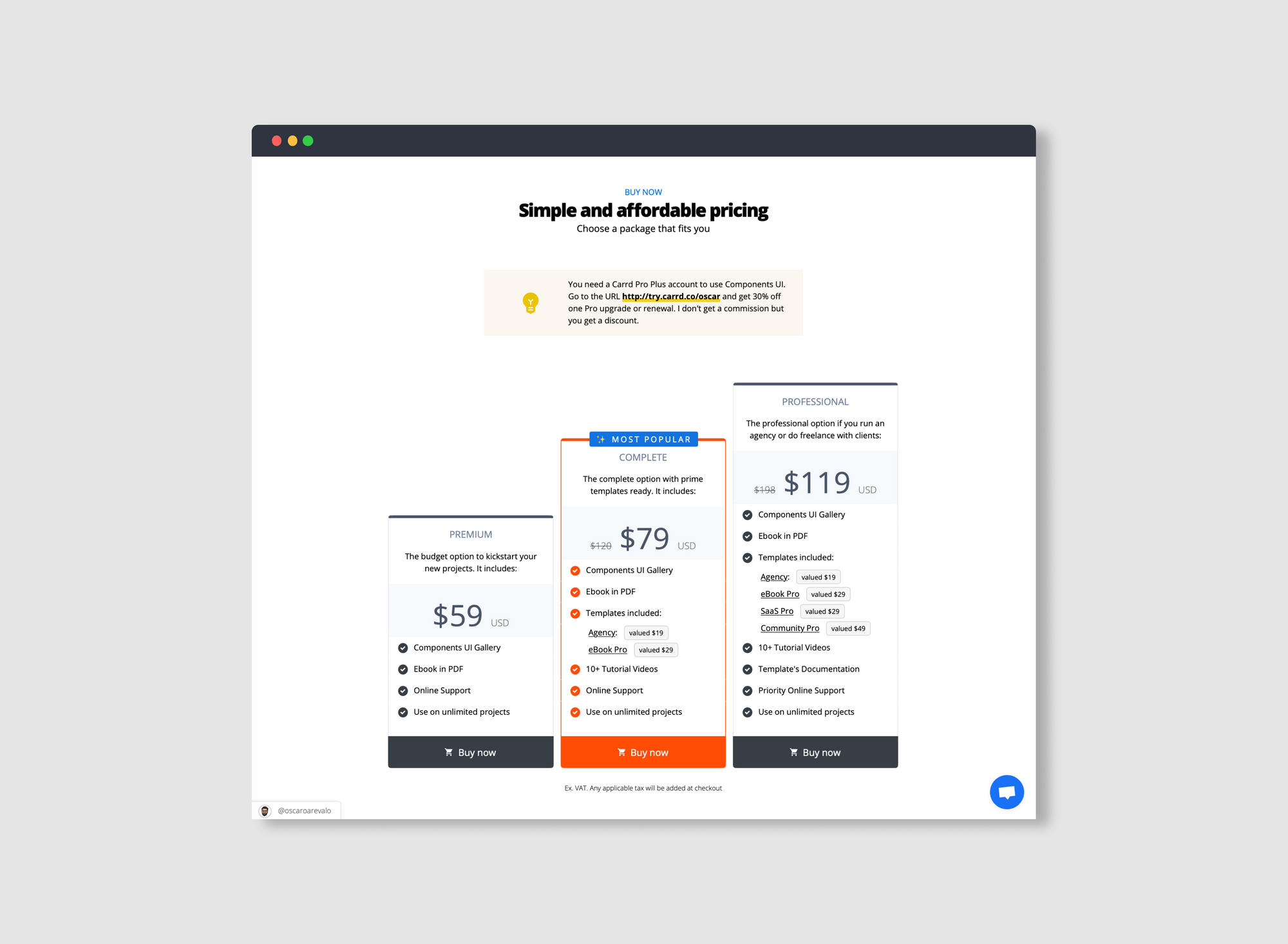
Task: Select the PROFESSIONAL plan tab label
Action: (x=814, y=402)
